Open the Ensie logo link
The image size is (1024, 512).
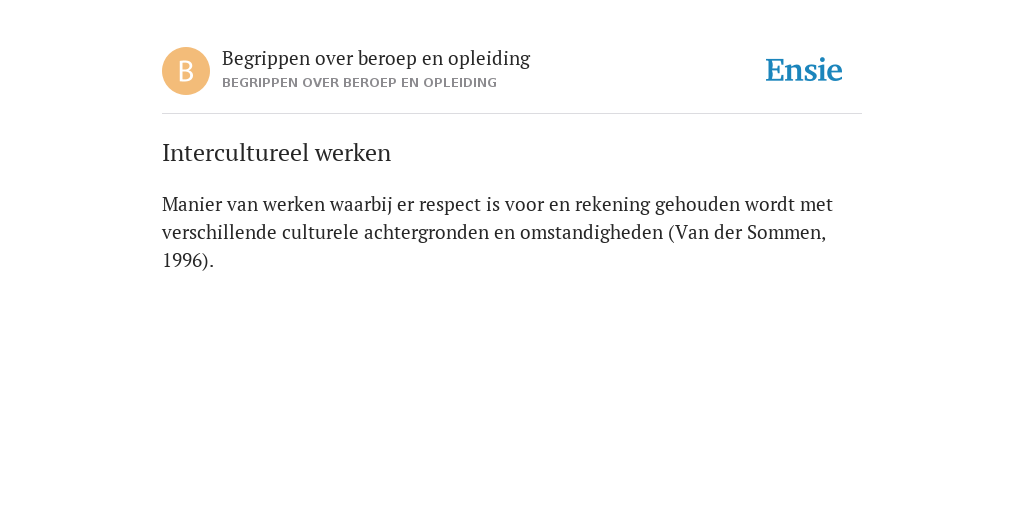[x=804, y=70]
